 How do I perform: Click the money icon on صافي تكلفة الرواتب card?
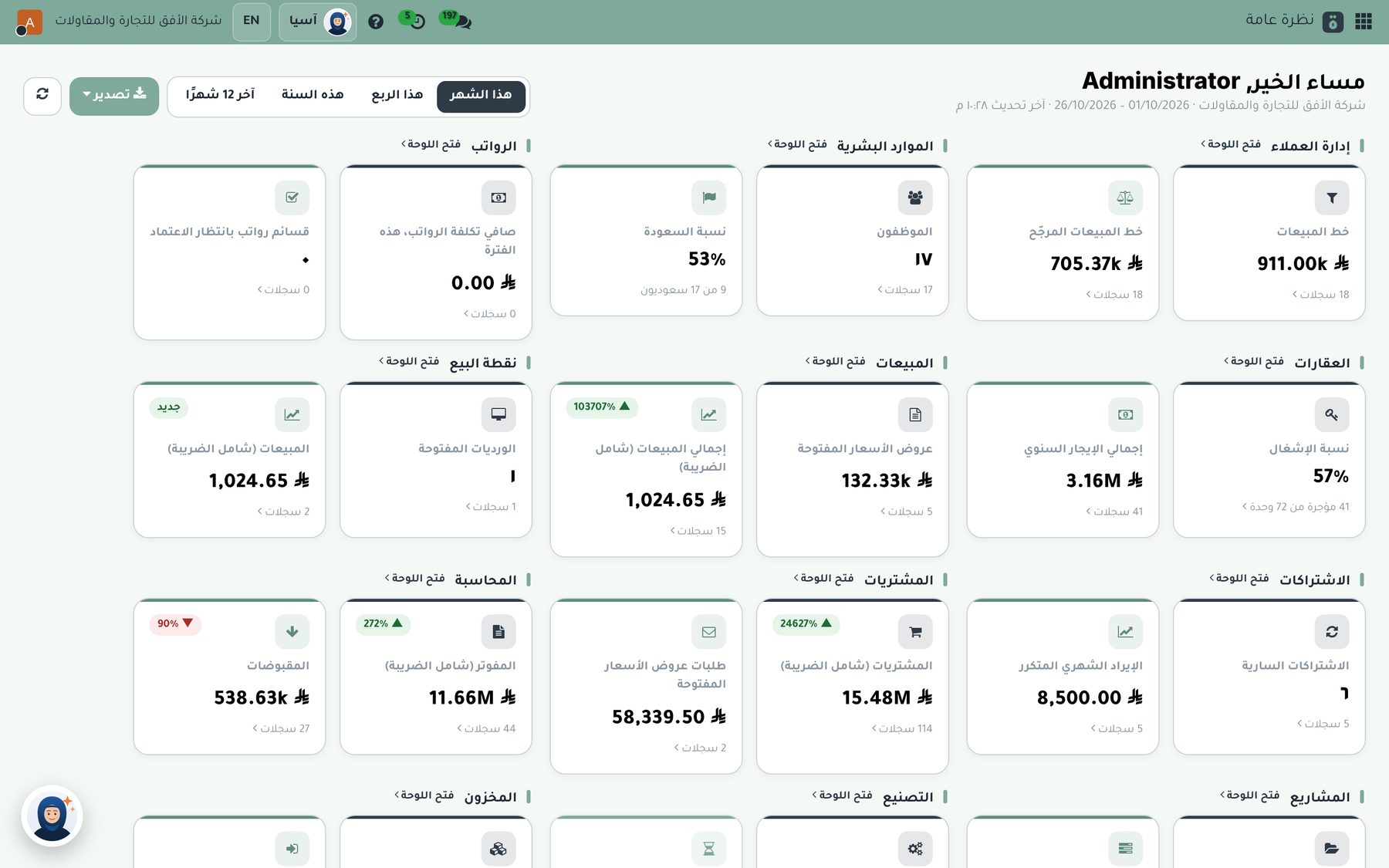[498, 198]
